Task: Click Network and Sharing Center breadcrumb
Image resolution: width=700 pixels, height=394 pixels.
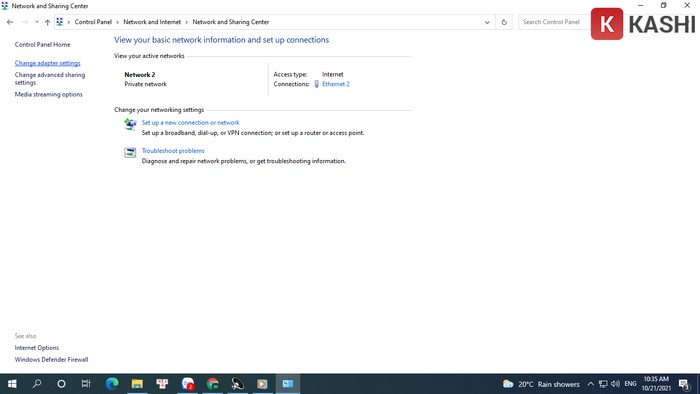Action: (x=231, y=22)
